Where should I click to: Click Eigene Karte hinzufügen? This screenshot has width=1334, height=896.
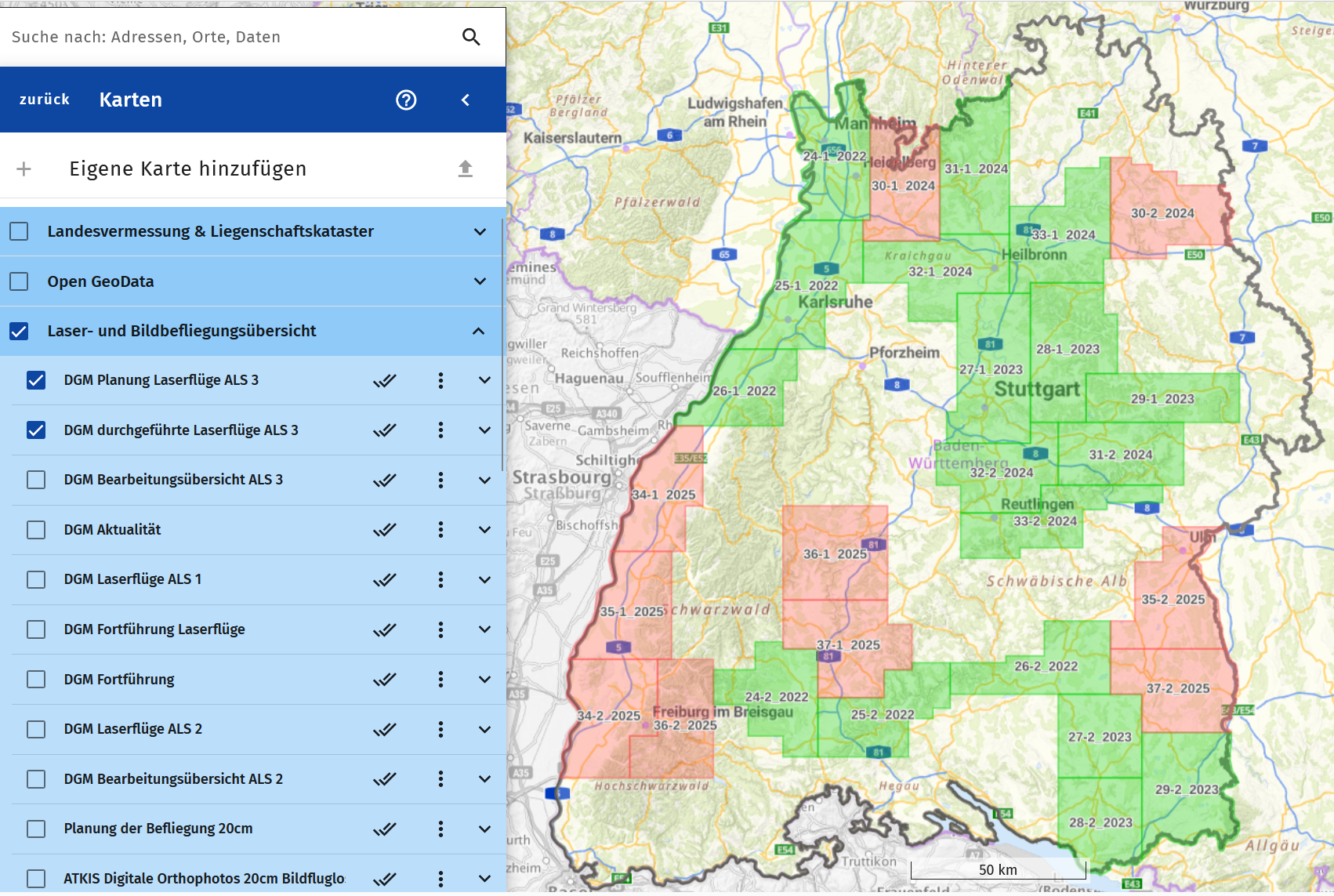pos(187,169)
